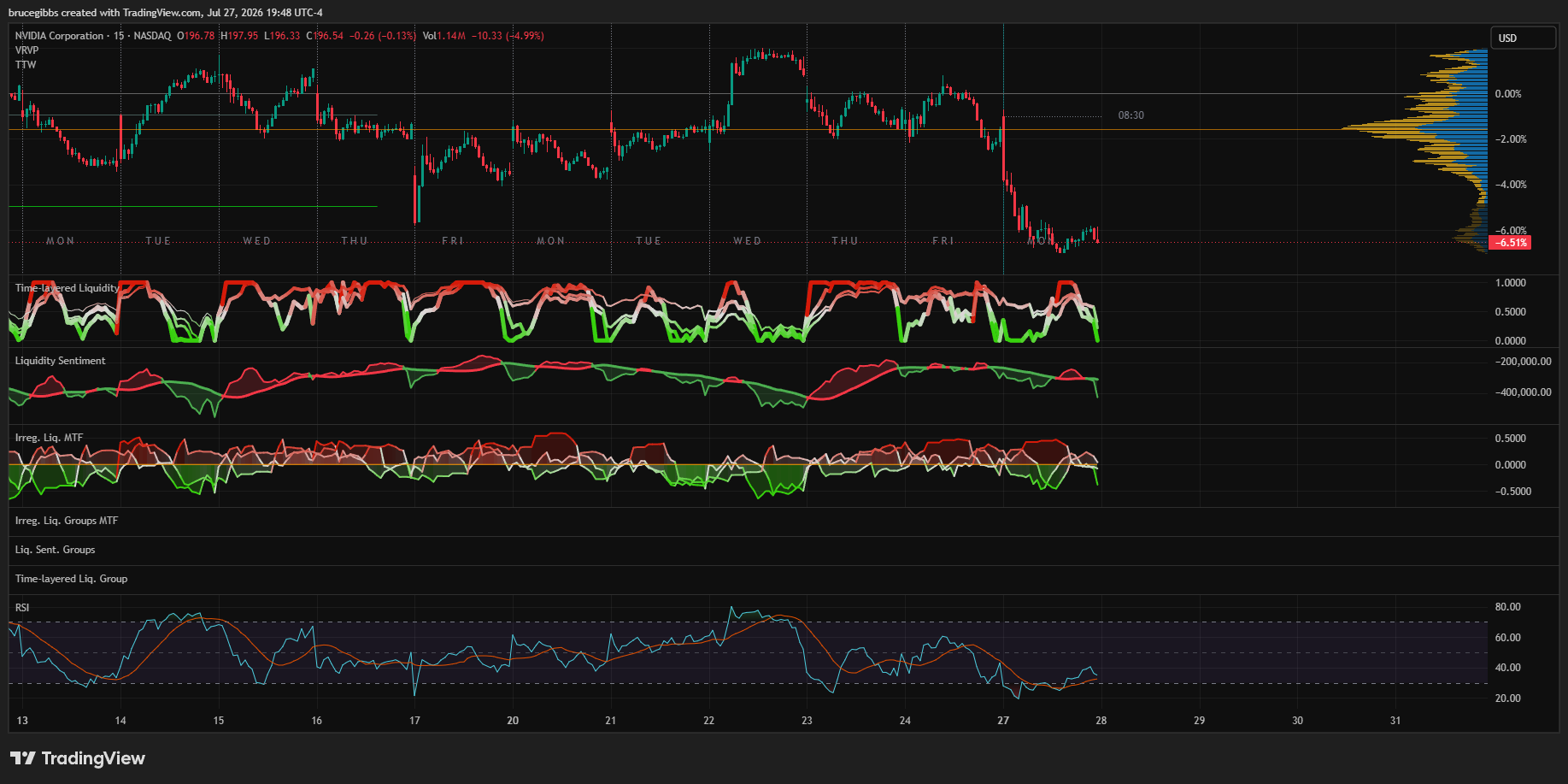1568x784 pixels.
Task: Click the 60.00 level on RSI scale
Action: point(1508,638)
